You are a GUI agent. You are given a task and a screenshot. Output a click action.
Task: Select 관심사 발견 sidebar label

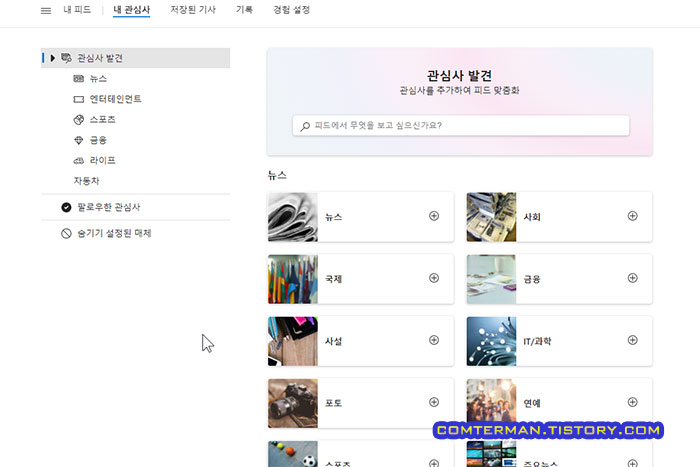pos(100,58)
